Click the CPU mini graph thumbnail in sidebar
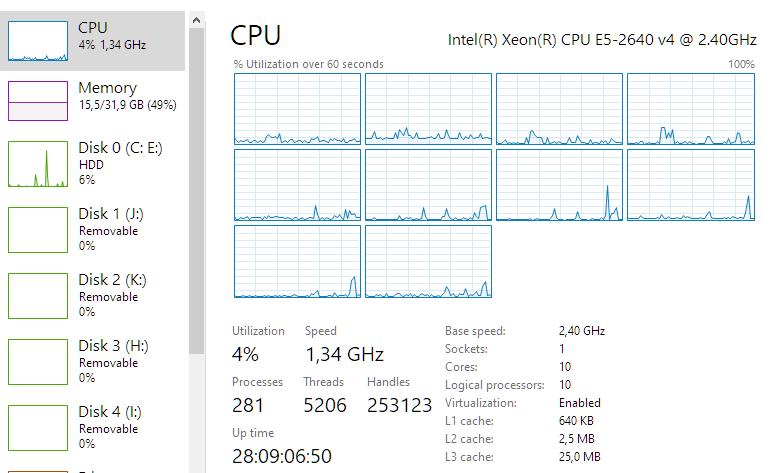Viewport: 780px width, 473px height. (x=36, y=40)
